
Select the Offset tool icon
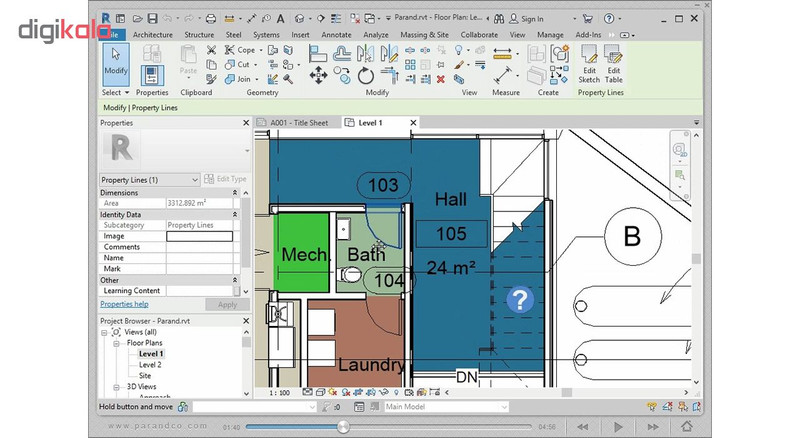pos(342,54)
